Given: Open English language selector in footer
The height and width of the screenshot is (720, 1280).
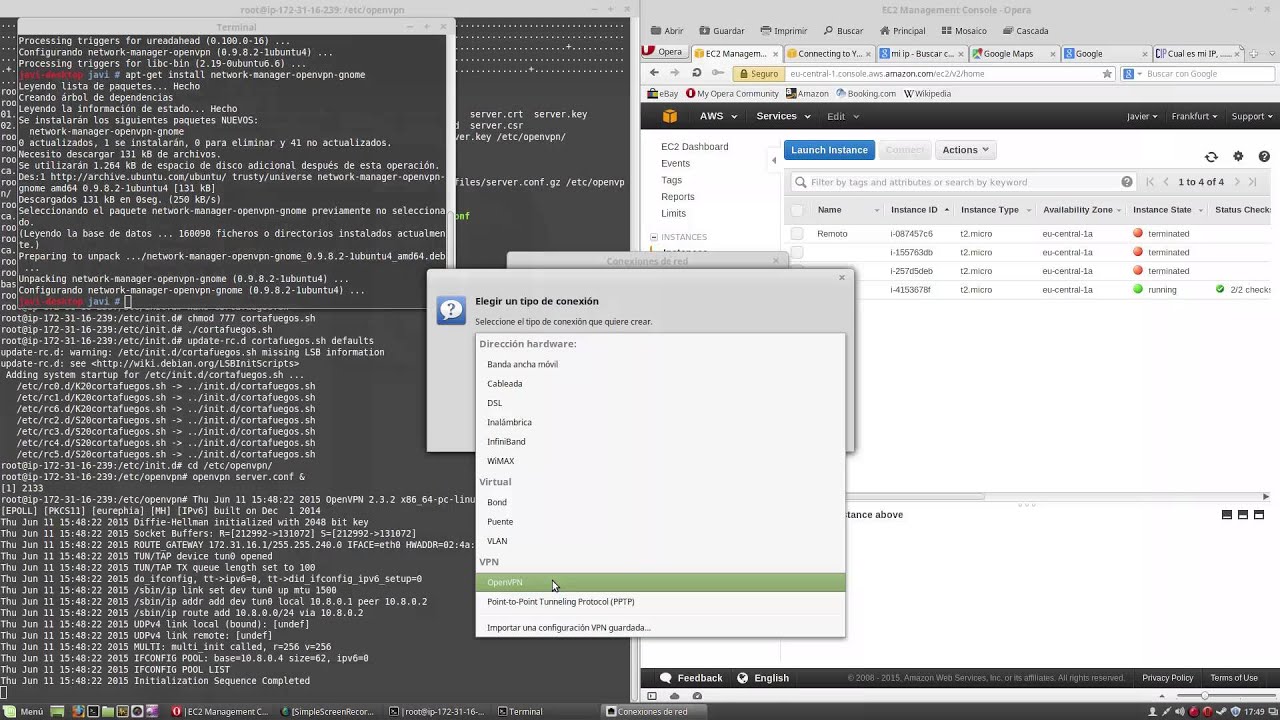Looking at the screenshot, I should click(x=763, y=678).
